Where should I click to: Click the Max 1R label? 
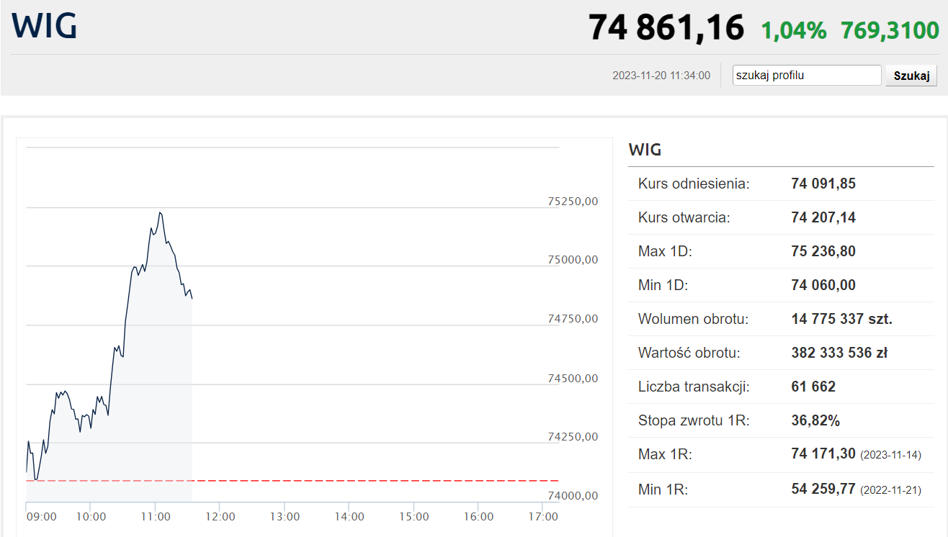pyautogui.click(x=665, y=455)
